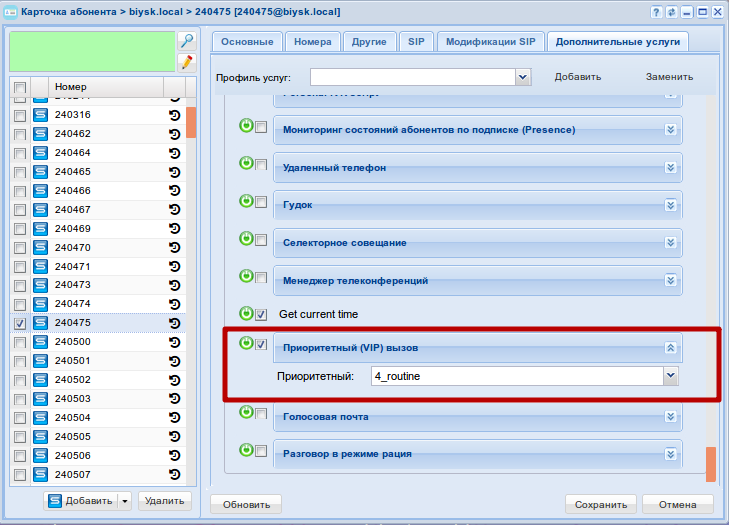Open the Приоритетный 4_routine dropdown
Screen dimensions: 729x525
(670, 376)
